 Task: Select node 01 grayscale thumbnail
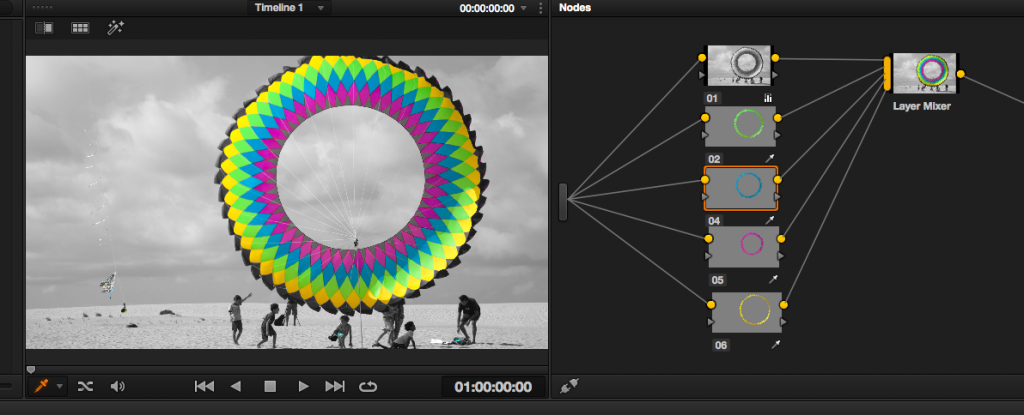[740, 66]
